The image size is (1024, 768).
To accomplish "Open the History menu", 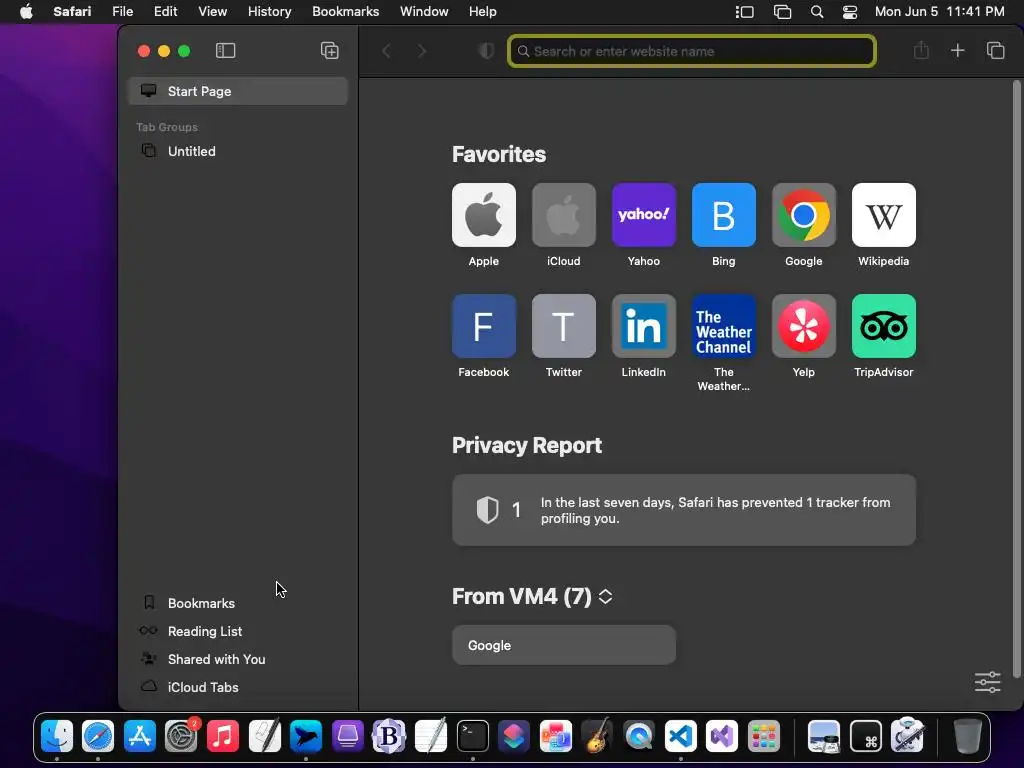I will coord(270,12).
